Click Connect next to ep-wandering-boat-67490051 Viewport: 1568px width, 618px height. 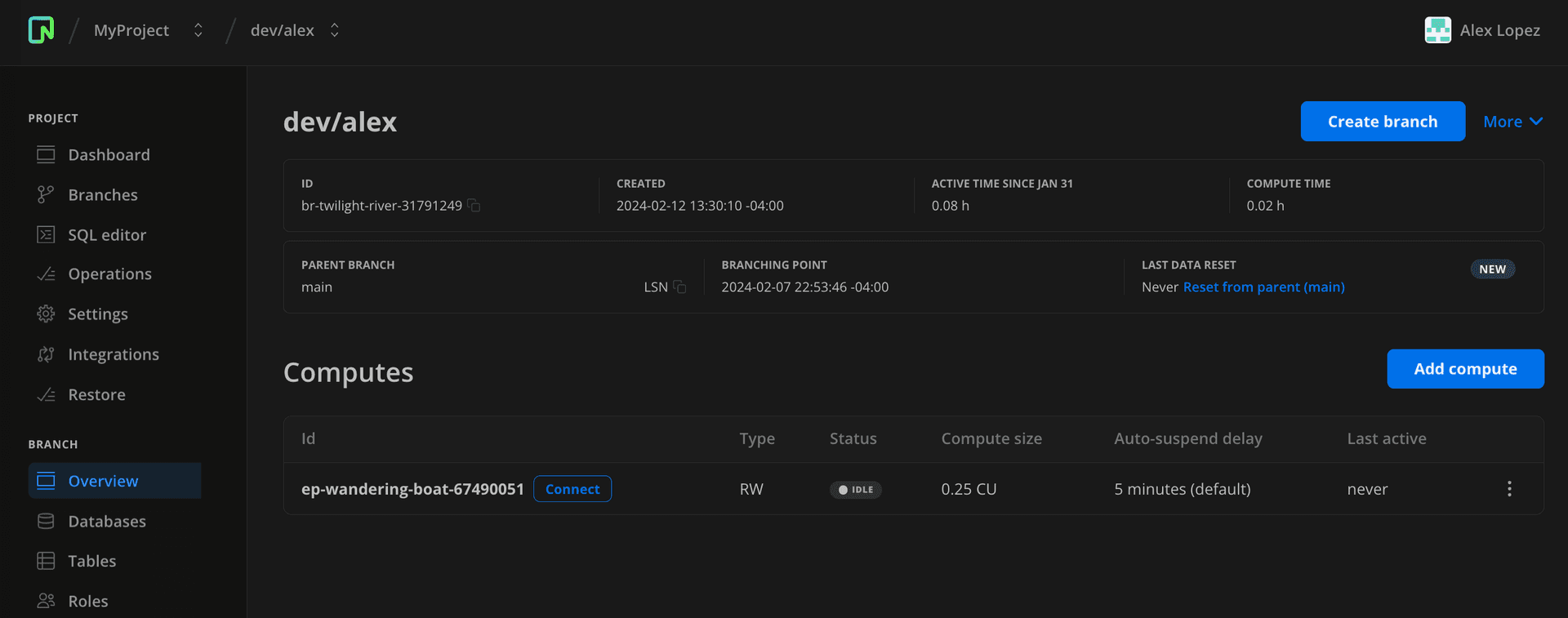[x=572, y=489]
